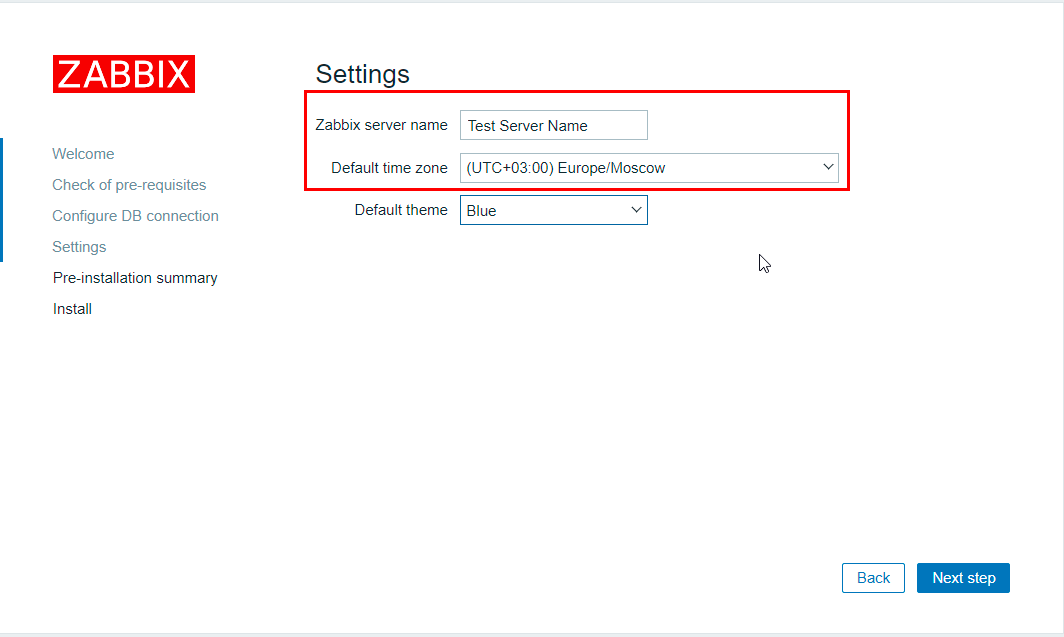The height and width of the screenshot is (637, 1064).
Task: Click the "Test Server Name" text
Action: point(528,126)
